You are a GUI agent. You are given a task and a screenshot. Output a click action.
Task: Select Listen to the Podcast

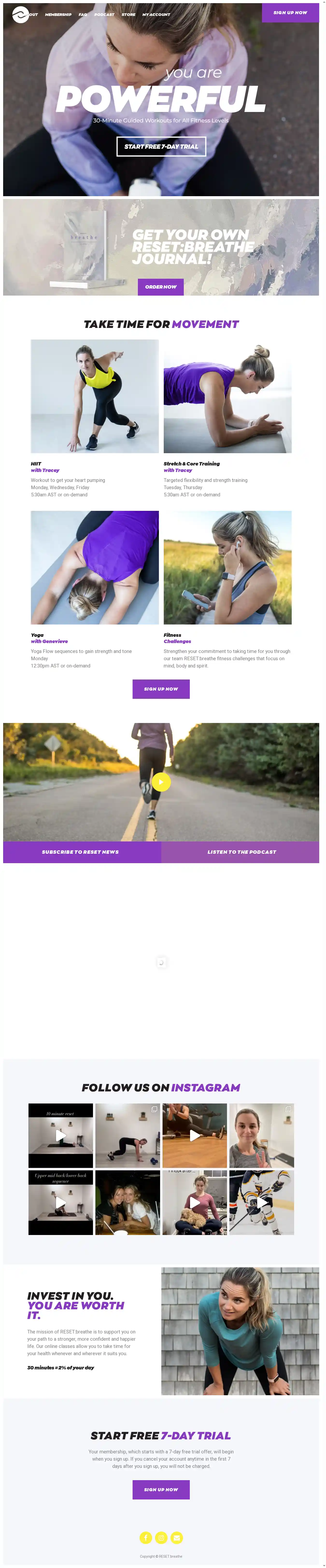coord(241,852)
